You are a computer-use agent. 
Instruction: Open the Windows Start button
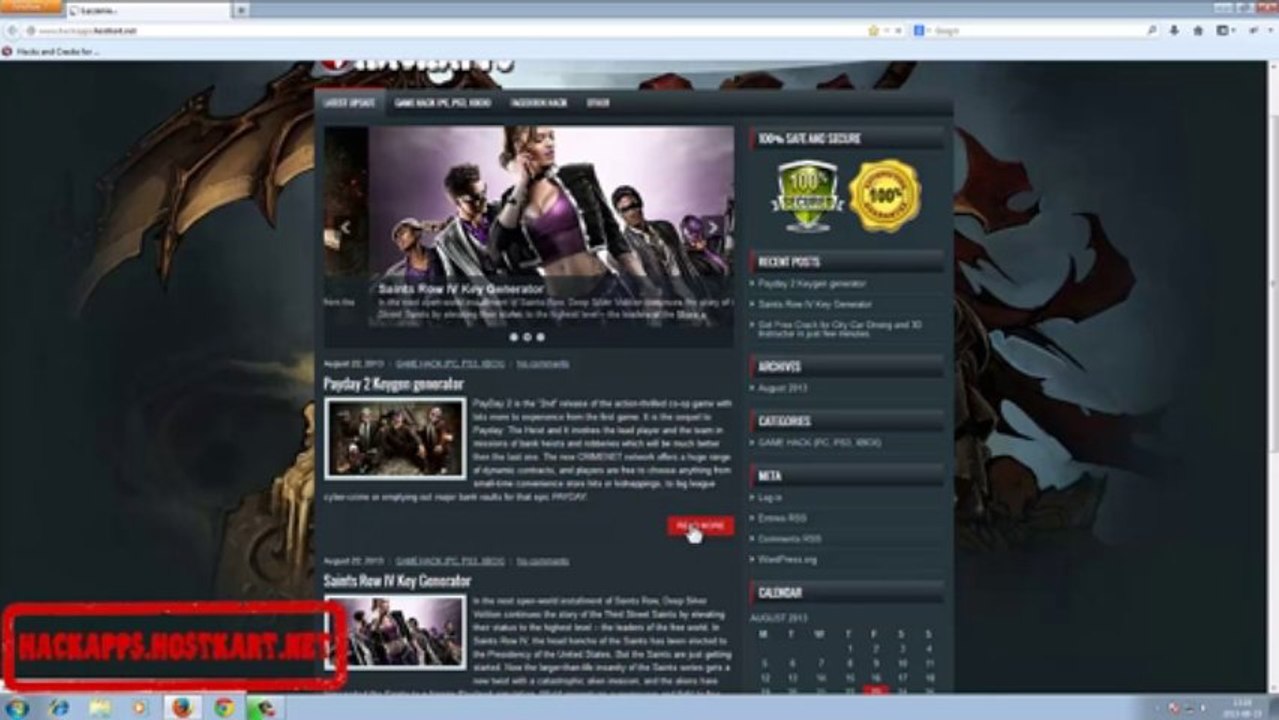click(17, 708)
